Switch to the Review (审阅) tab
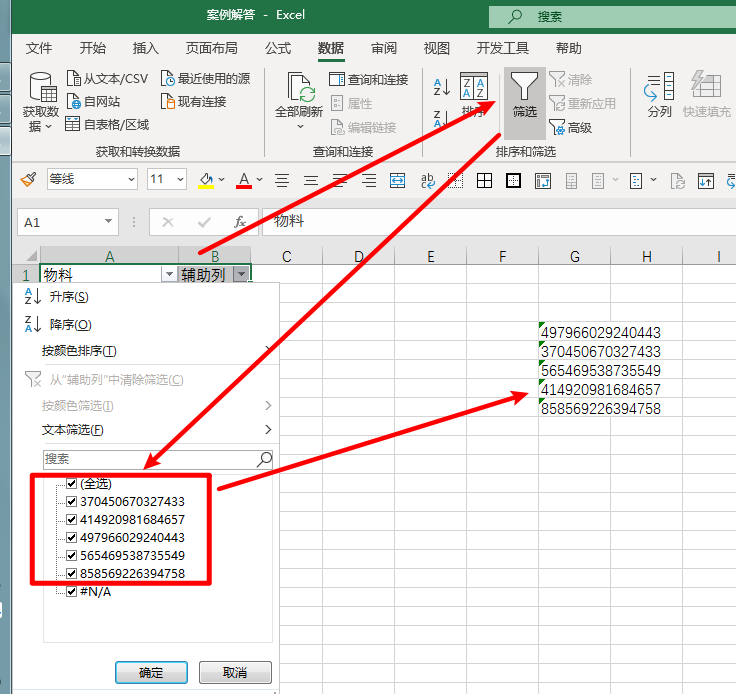 point(384,48)
